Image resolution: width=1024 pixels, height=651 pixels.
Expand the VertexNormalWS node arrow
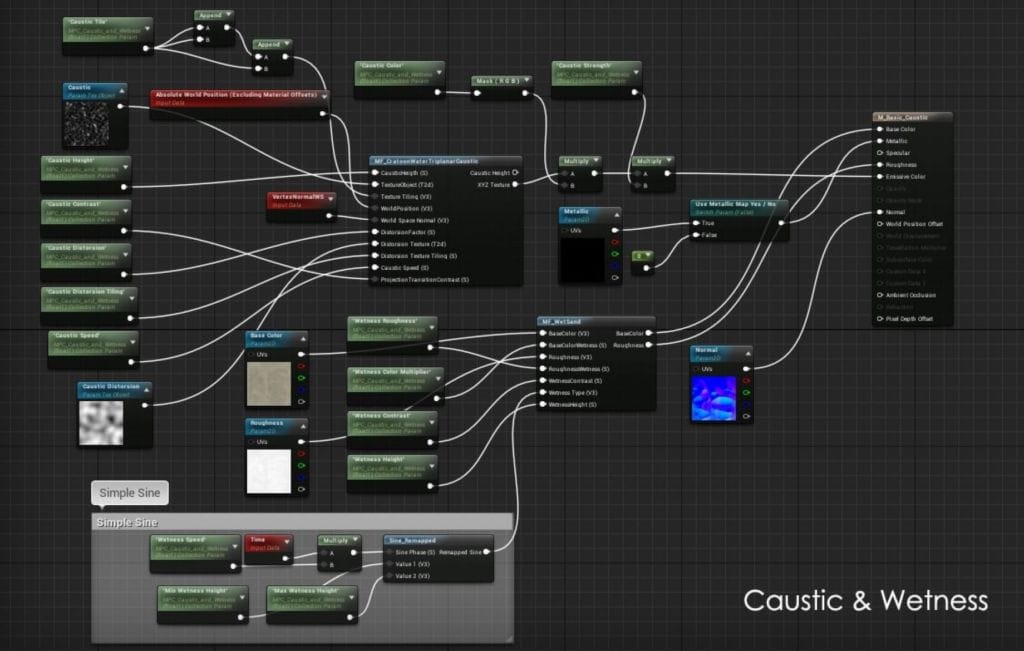331,198
